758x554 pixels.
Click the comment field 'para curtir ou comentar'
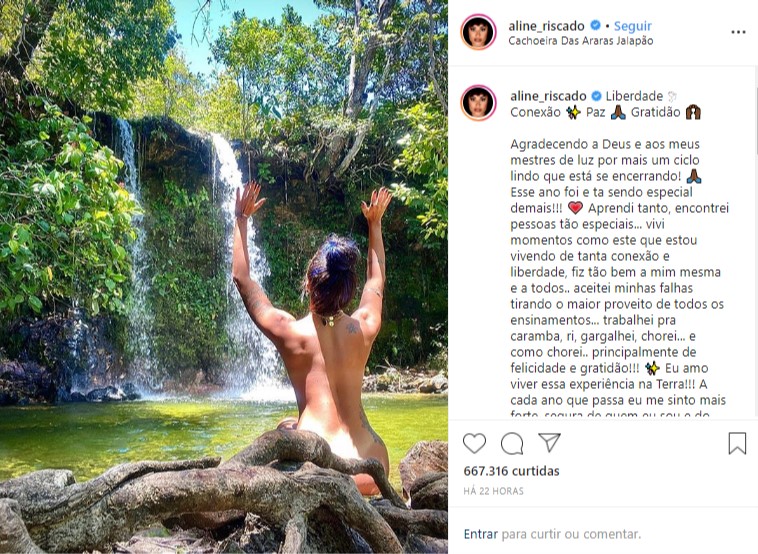coord(571,534)
